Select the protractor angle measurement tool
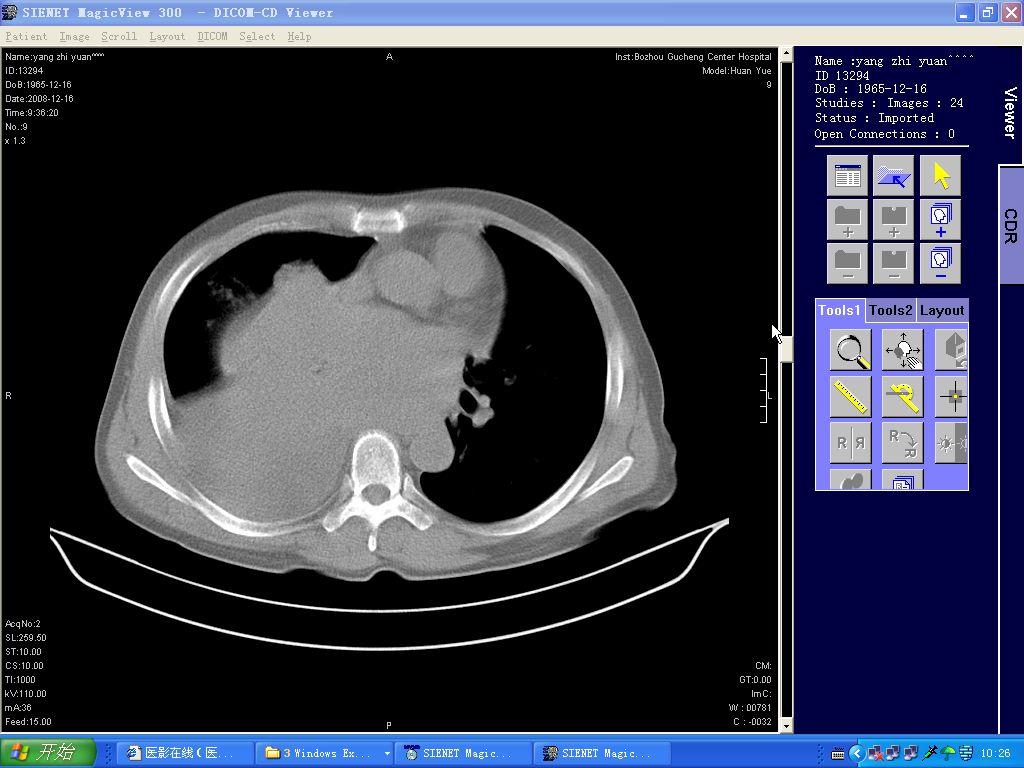This screenshot has height=768, width=1024. pyautogui.click(x=903, y=396)
